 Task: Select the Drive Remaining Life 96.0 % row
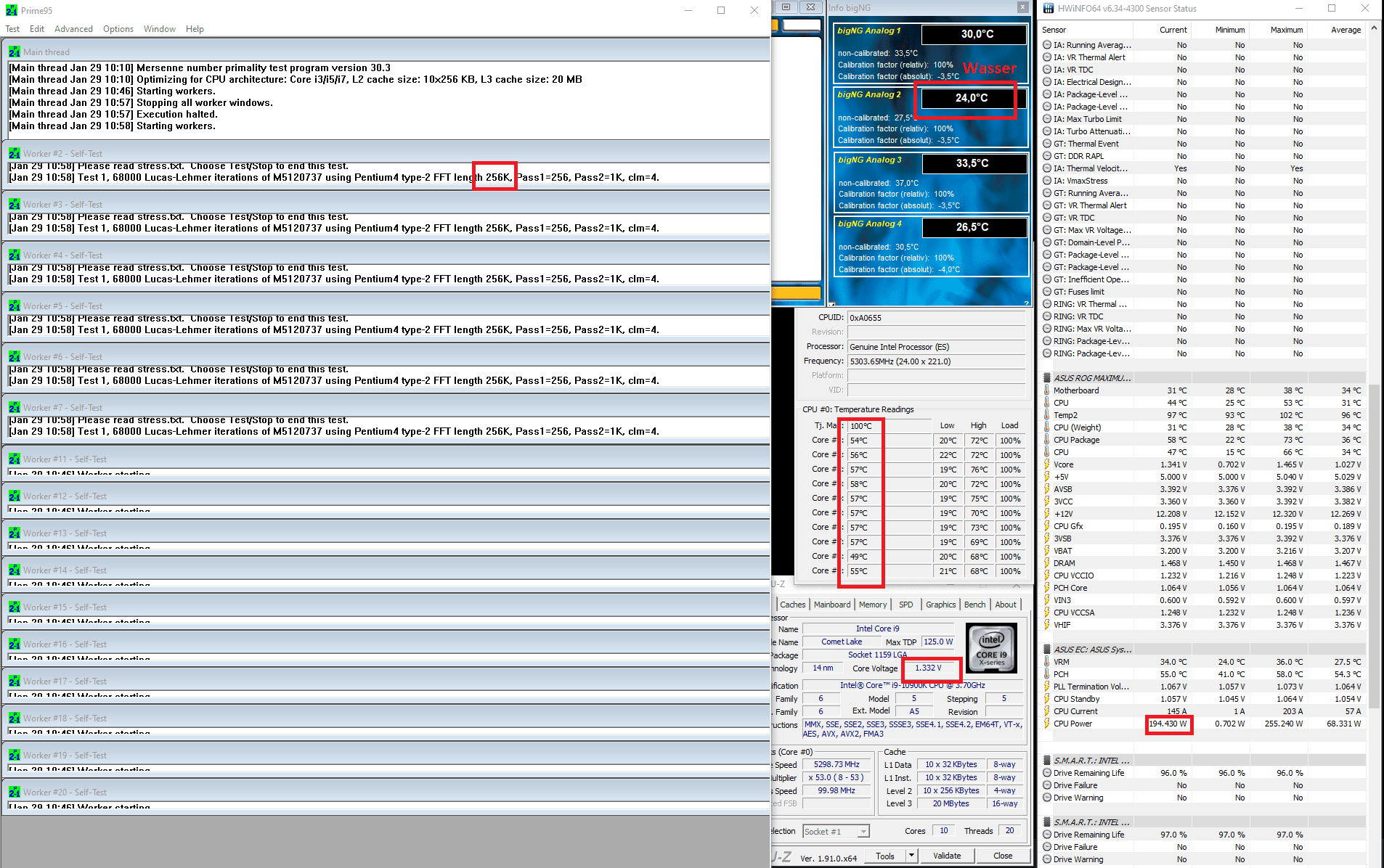[x=1203, y=773]
